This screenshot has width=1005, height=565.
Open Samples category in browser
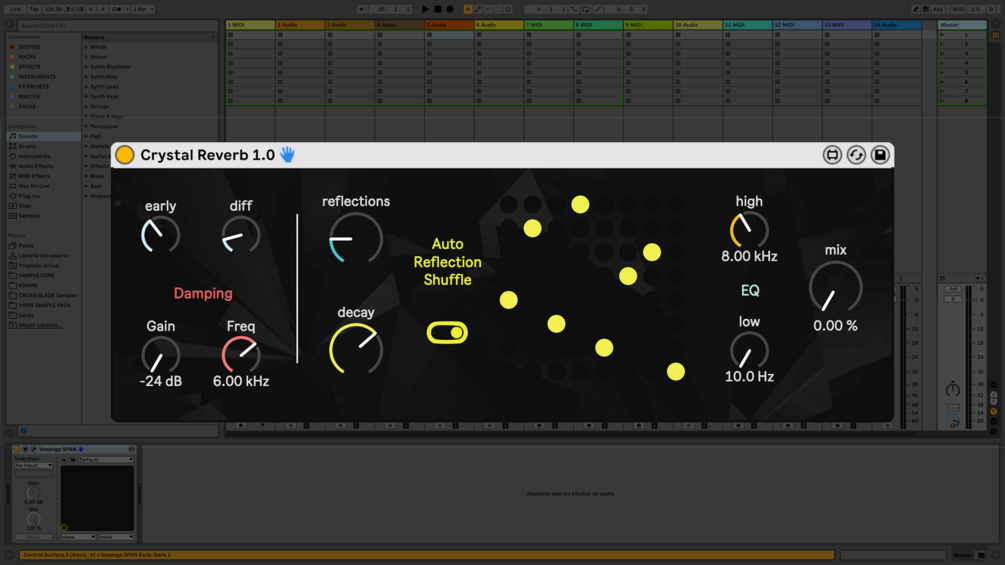pos(29,216)
